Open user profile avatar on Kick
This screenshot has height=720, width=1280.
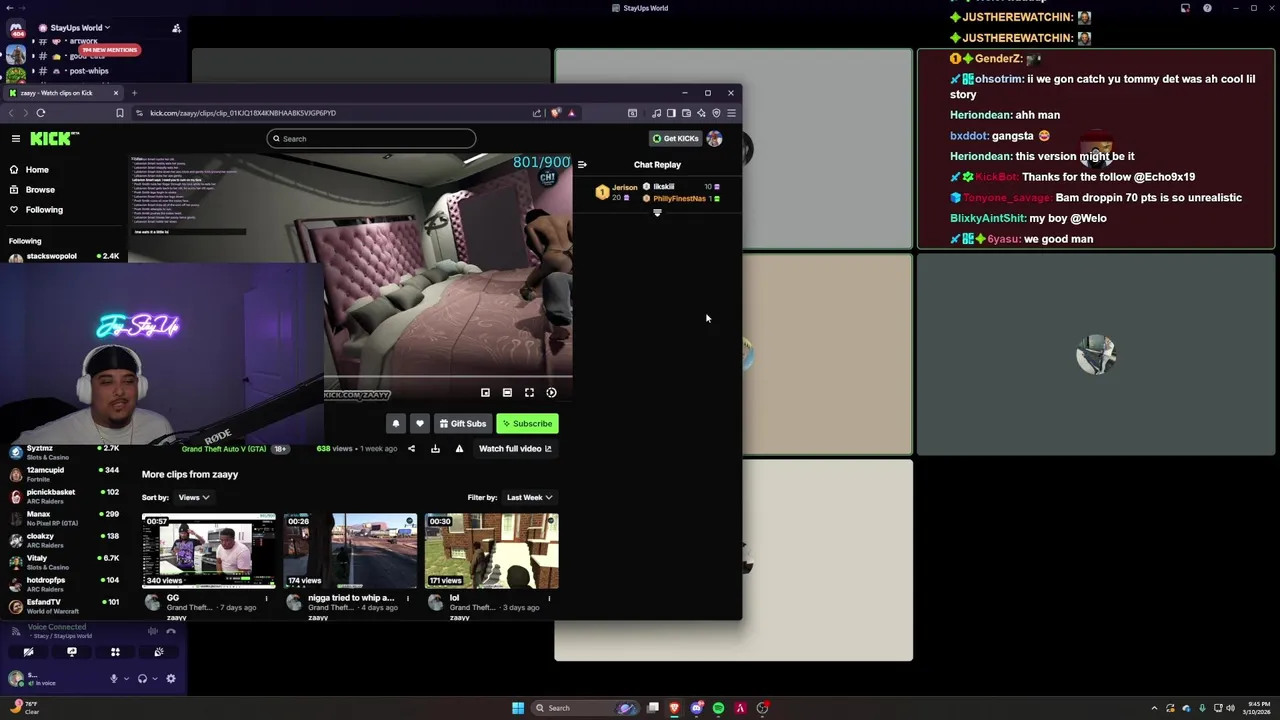(714, 139)
